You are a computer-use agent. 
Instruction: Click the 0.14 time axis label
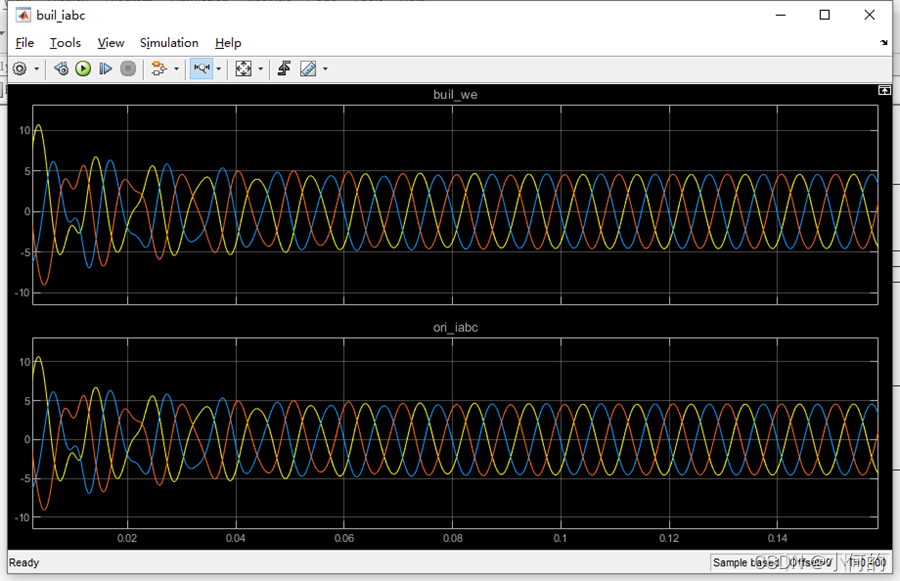(x=778, y=539)
